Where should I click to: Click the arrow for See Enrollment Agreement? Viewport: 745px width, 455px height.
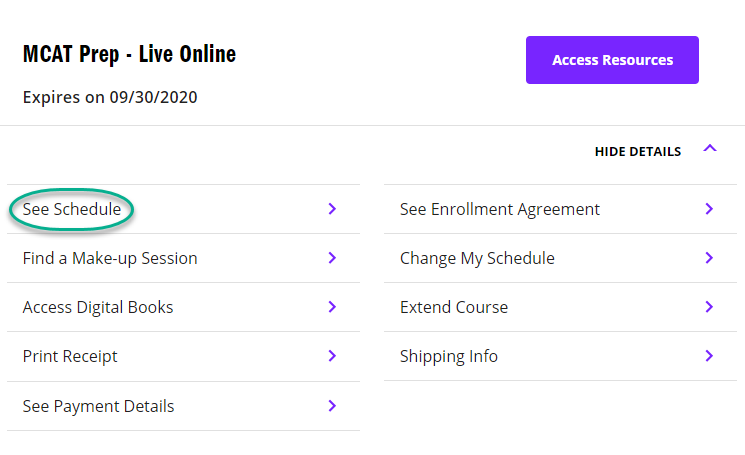(709, 209)
